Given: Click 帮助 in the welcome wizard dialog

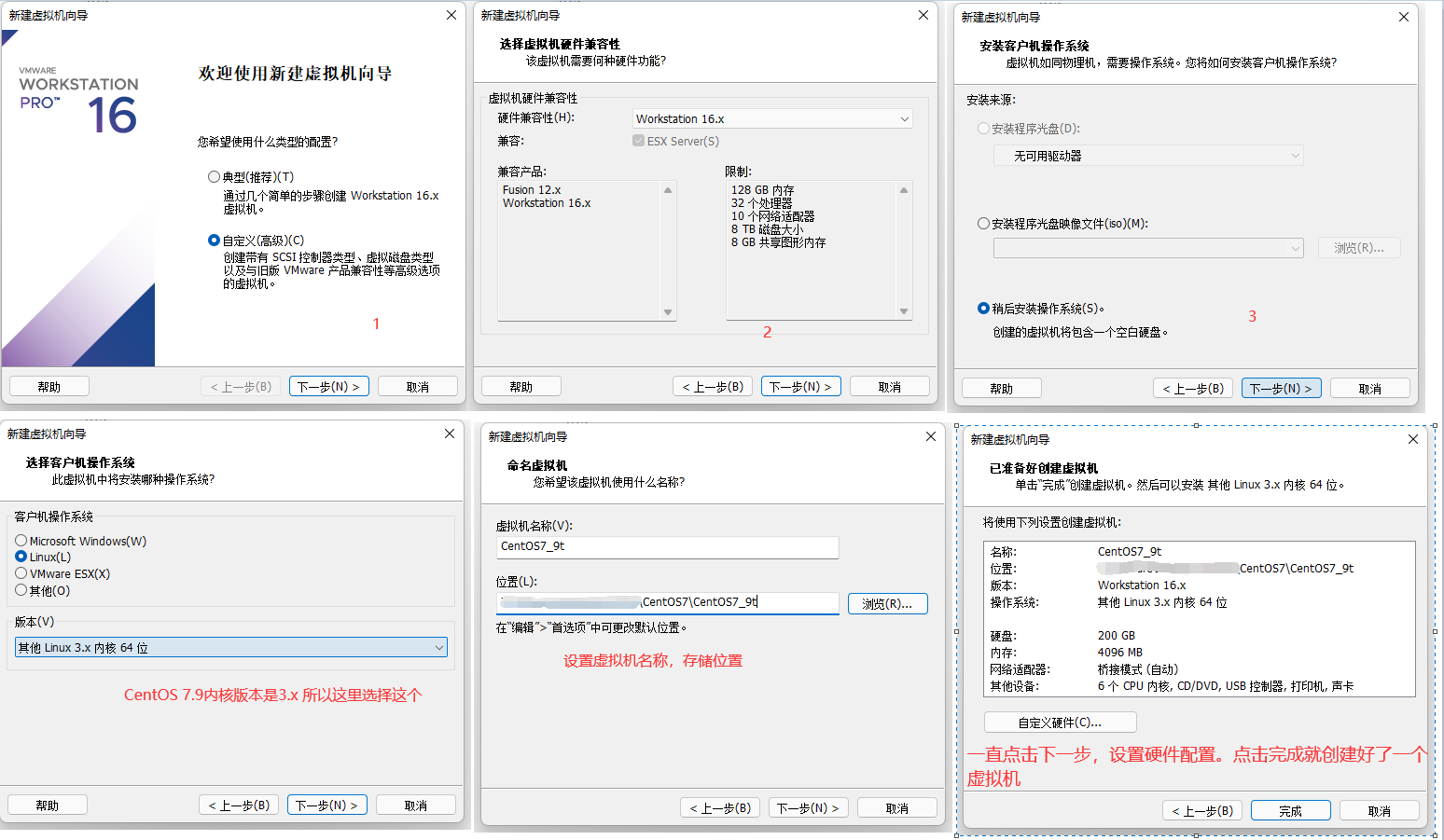Looking at the screenshot, I should coord(49,387).
